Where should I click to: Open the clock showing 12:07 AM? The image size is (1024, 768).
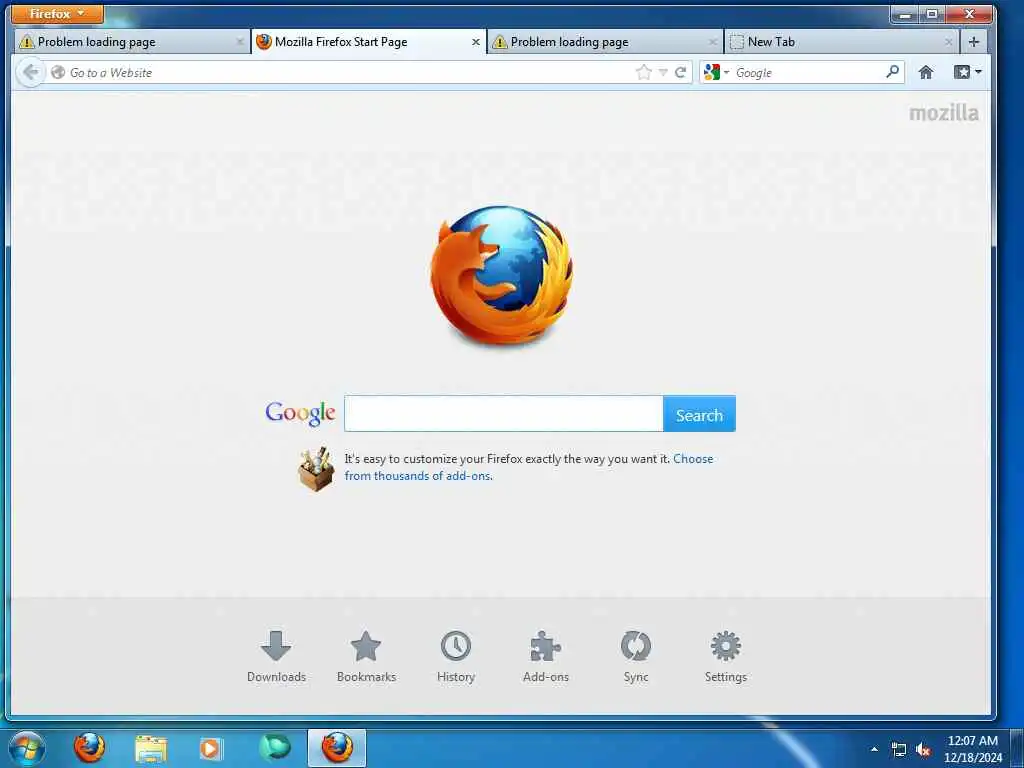tap(972, 749)
